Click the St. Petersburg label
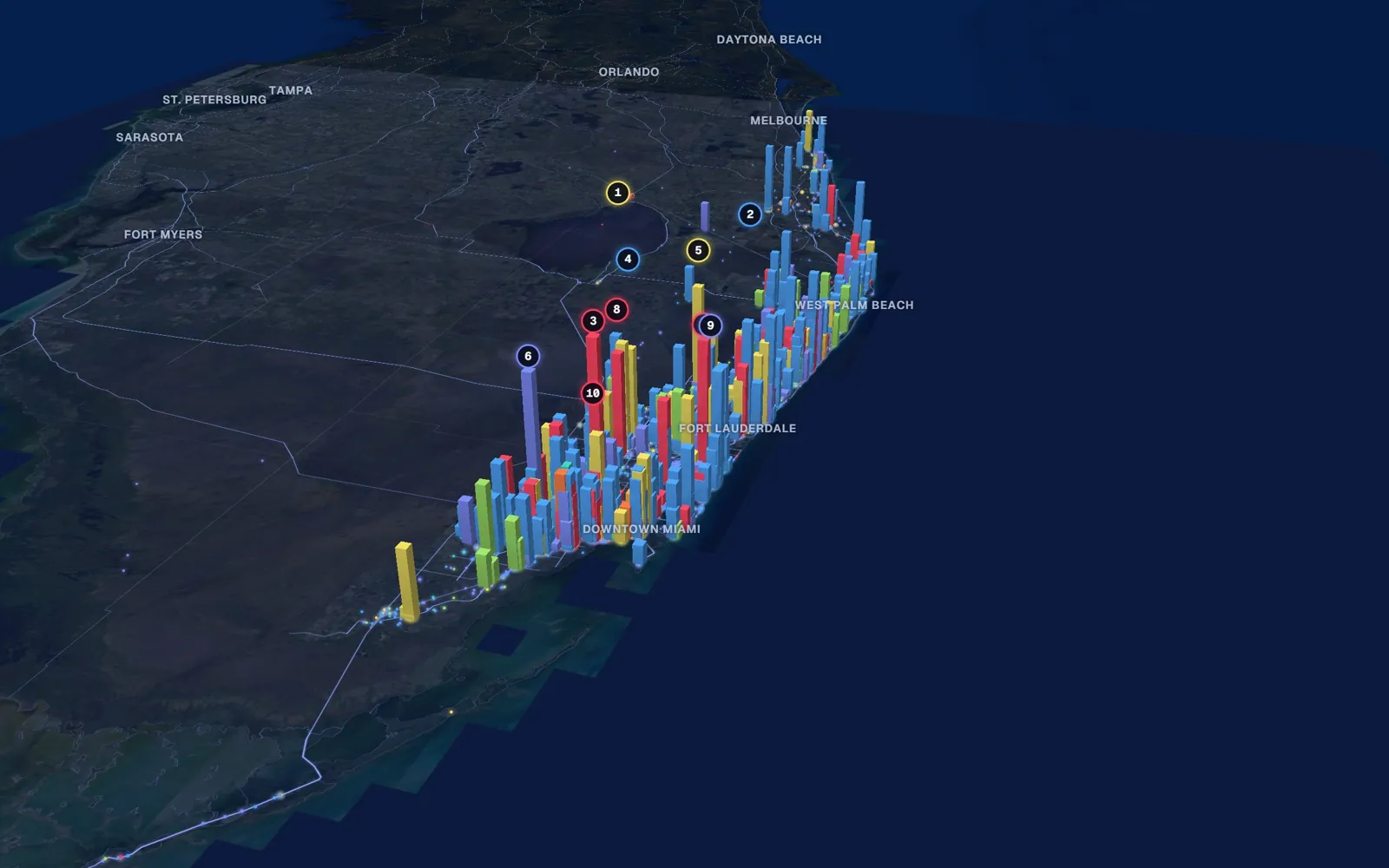The width and height of the screenshot is (1389, 868). pos(214,100)
